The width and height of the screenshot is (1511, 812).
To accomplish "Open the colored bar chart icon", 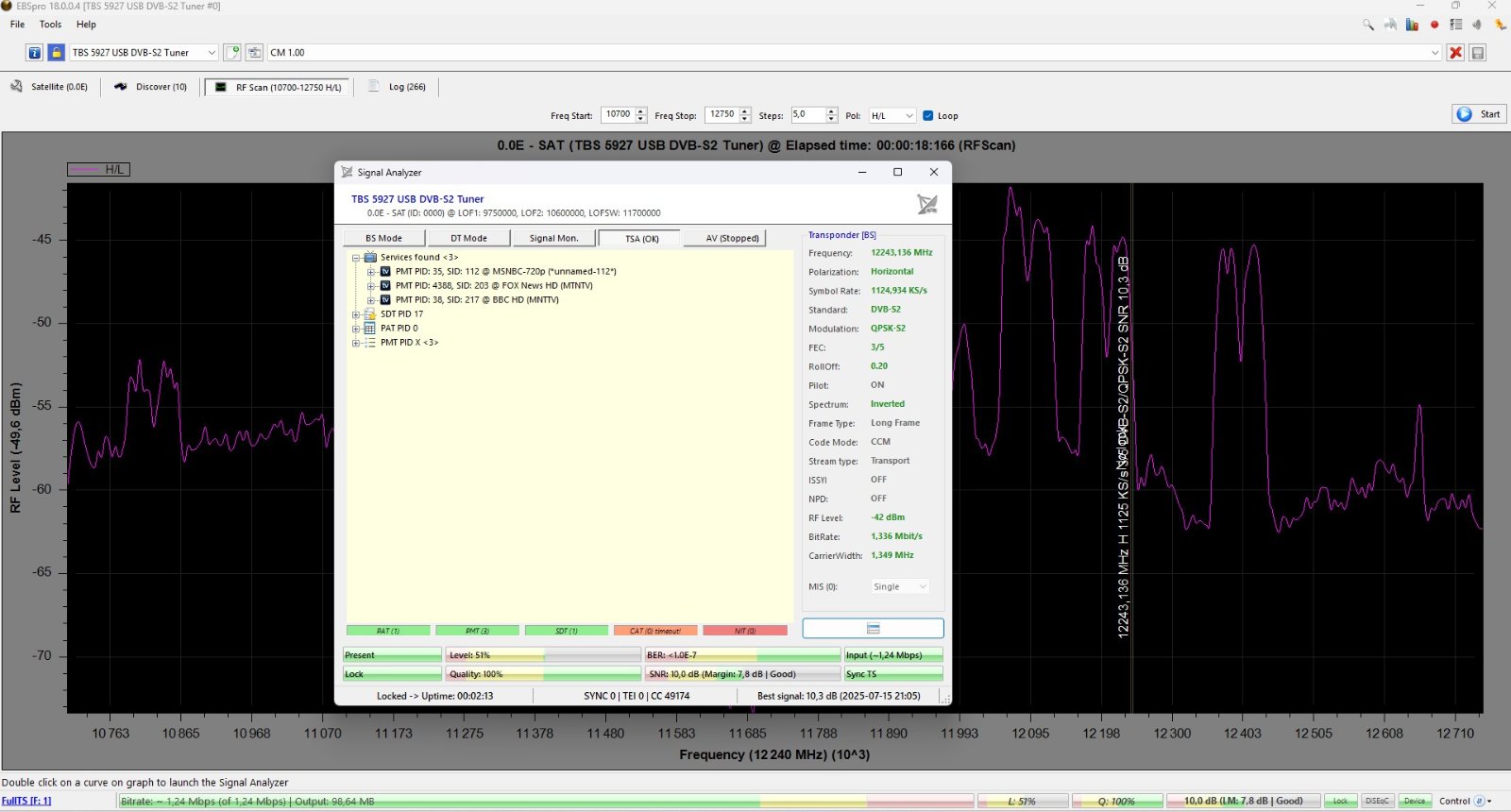I will (1412, 25).
